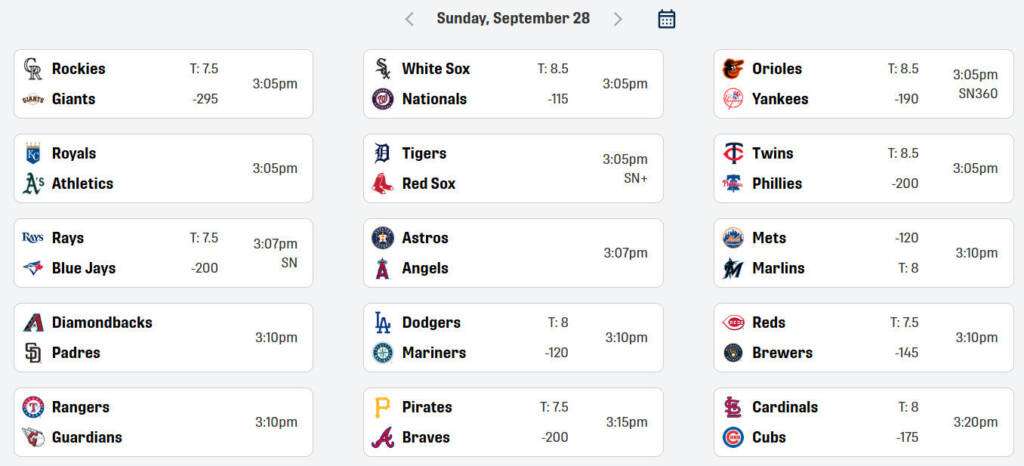Viewport: 1024px width, 466px height.
Task: Click the Tigers team logo
Action: click(382, 154)
